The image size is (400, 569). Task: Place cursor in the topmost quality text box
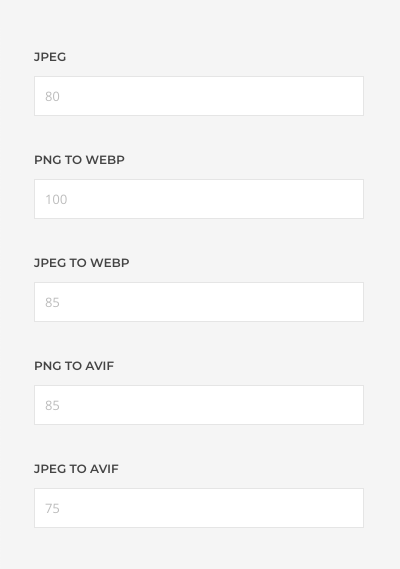(x=199, y=96)
